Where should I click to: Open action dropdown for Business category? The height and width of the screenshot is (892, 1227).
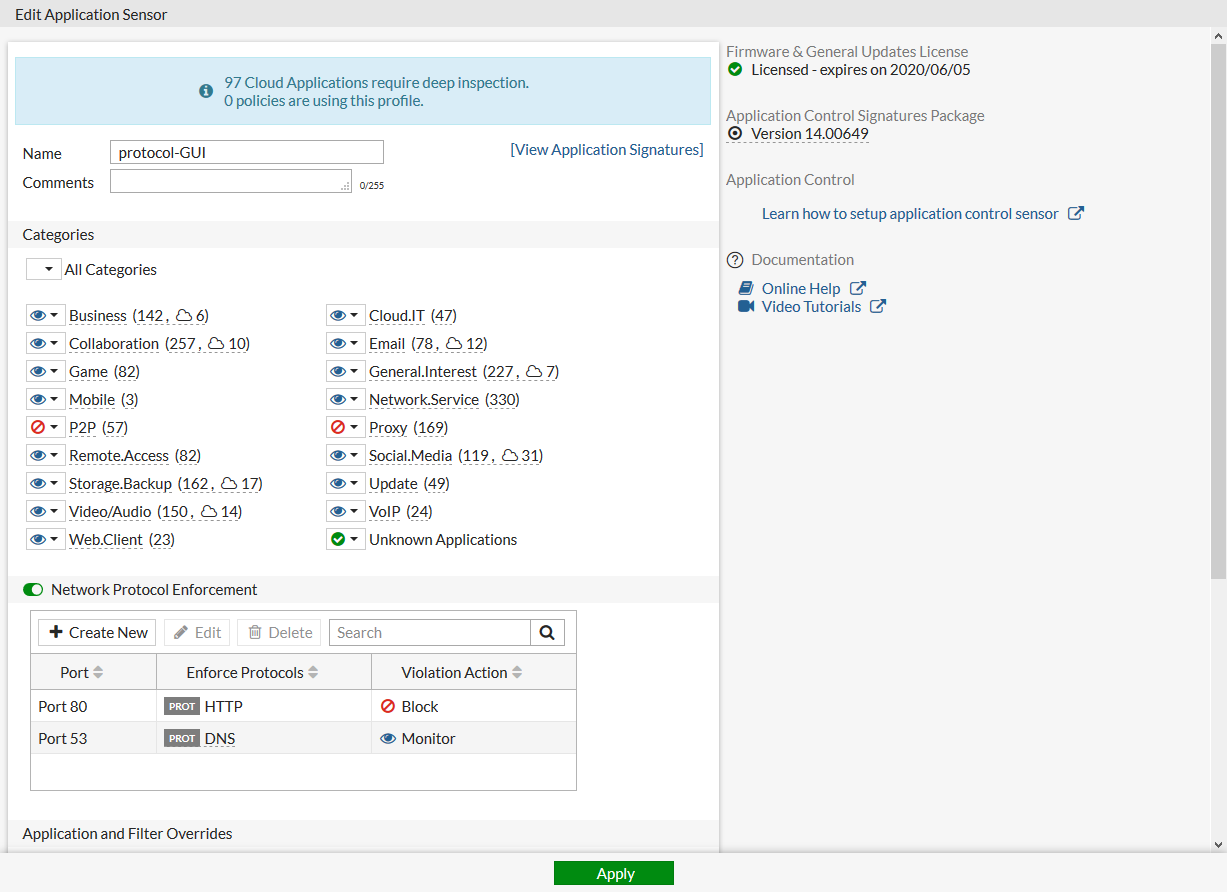pyautogui.click(x=45, y=315)
